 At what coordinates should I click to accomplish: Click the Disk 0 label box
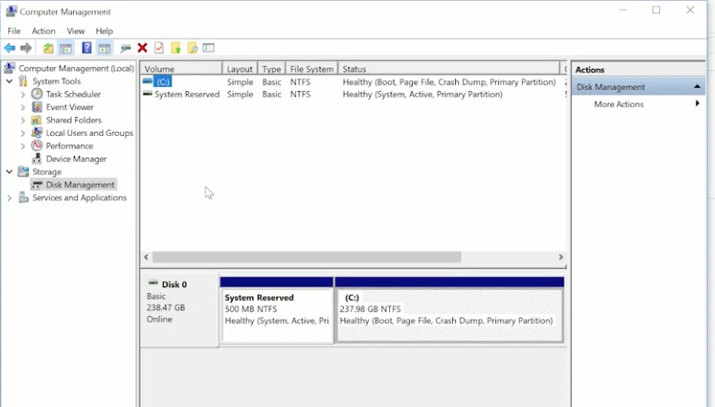(x=179, y=310)
